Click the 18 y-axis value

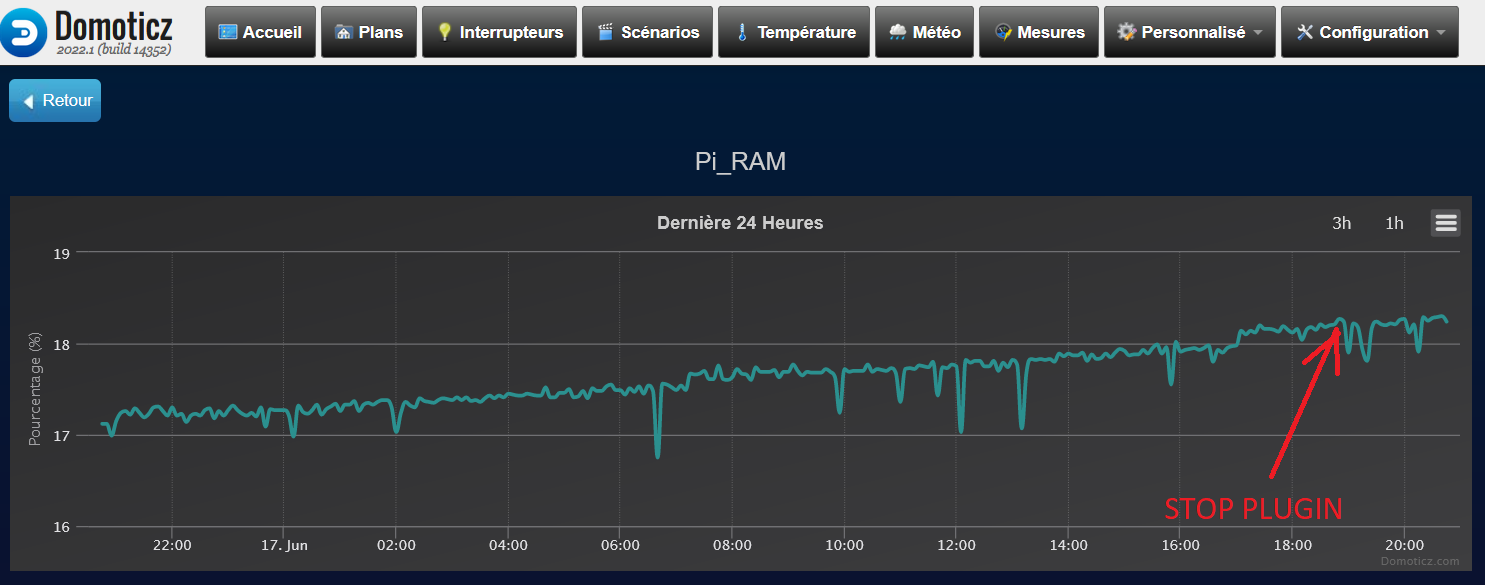coord(60,344)
